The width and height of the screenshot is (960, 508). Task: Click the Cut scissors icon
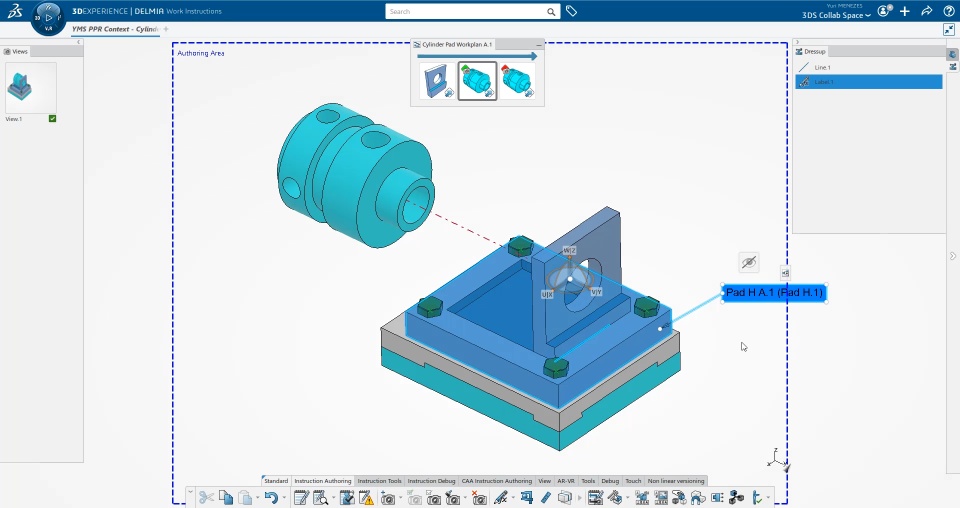206,498
